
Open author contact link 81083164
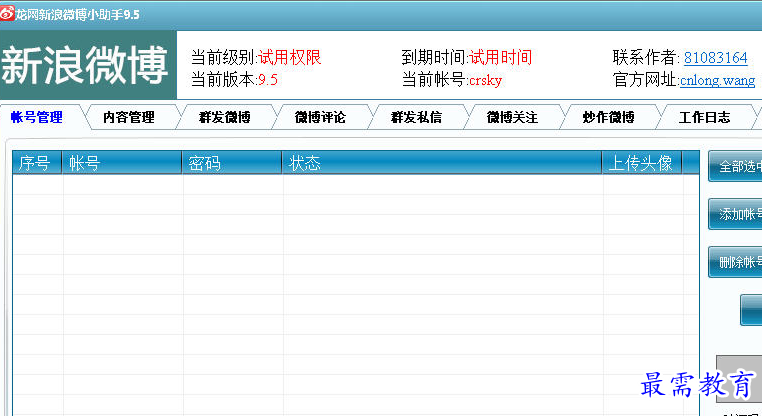[x=715, y=58]
